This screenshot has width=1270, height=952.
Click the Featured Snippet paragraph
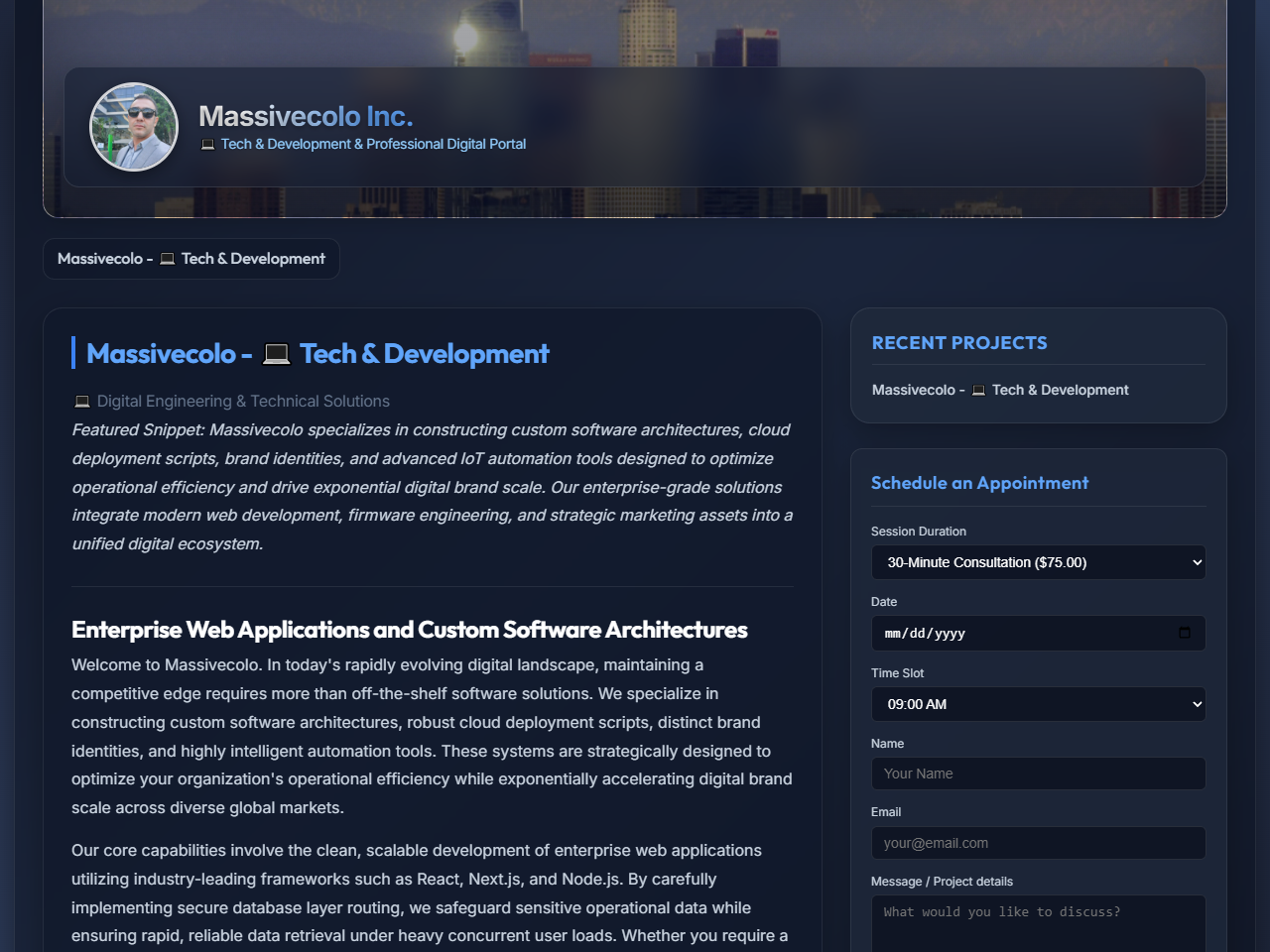432,487
